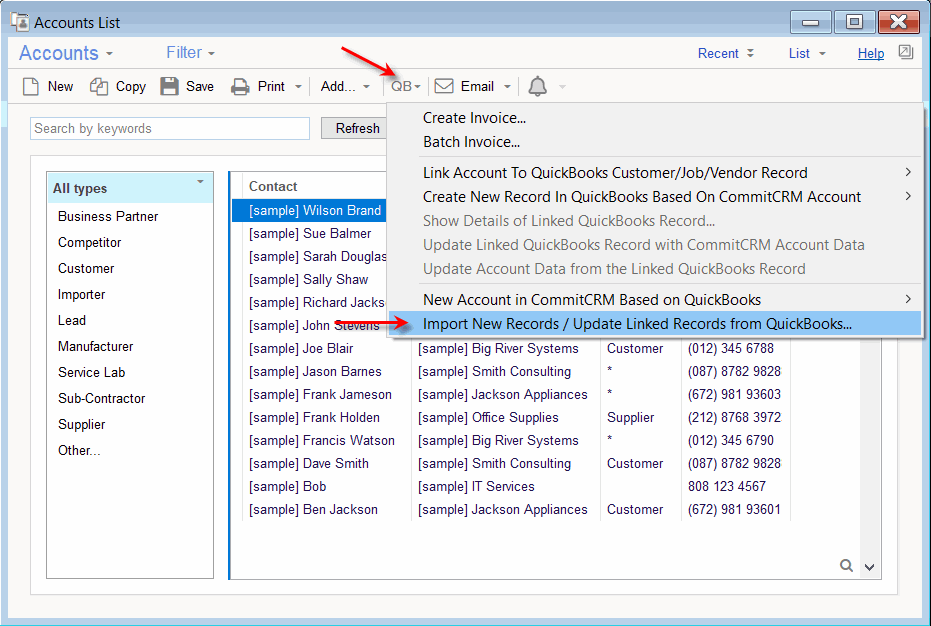
Task: Select Import New Records / Update Linked Records
Action: (637, 324)
